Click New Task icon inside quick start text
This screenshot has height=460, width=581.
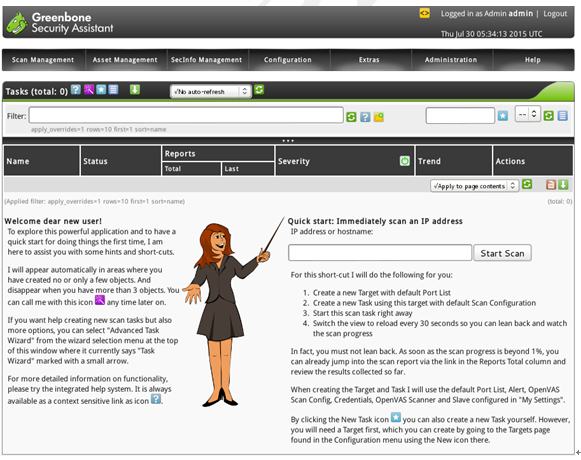point(396,417)
